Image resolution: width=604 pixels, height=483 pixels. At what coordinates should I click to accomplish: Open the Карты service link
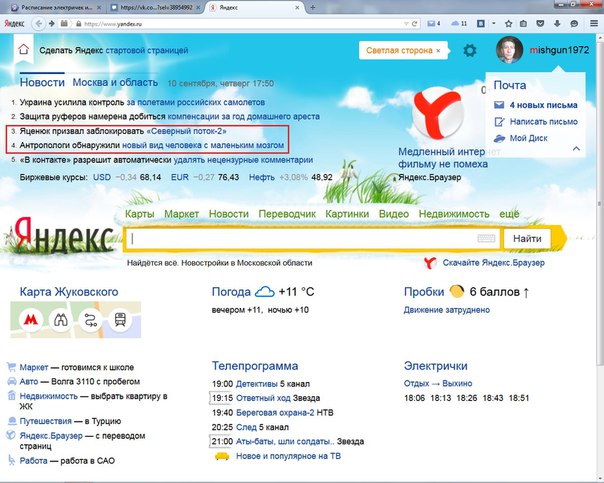[139, 214]
